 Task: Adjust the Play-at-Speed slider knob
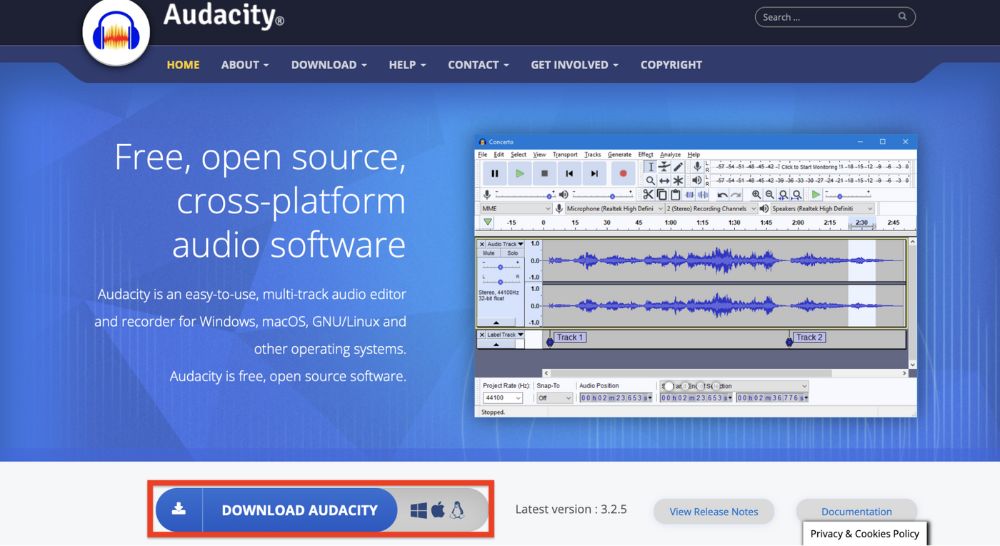point(840,196)
